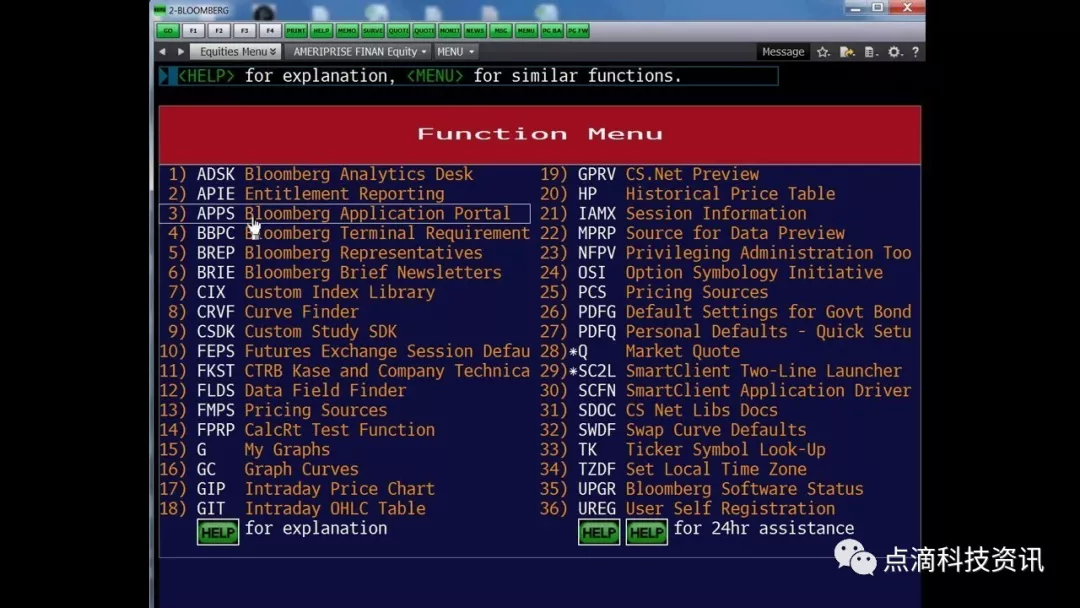
Task: Click the command line input field
Action: [x=468, y=76]
